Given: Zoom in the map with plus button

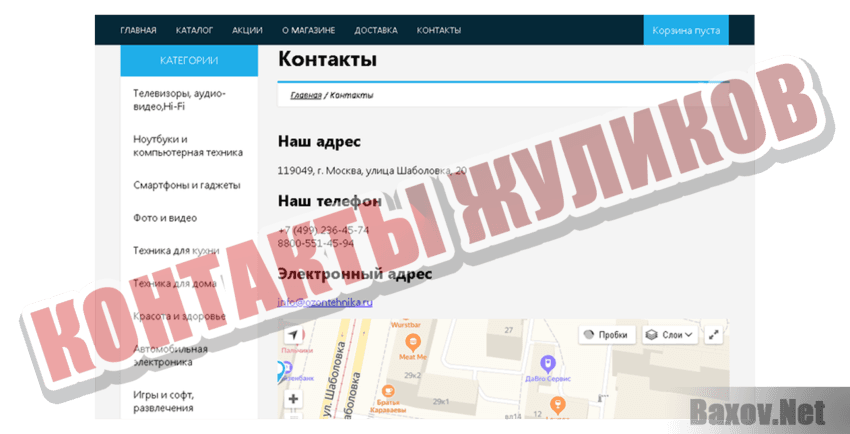Looking at the screenshot, I should pyautogui.click(x=293, y=400).
